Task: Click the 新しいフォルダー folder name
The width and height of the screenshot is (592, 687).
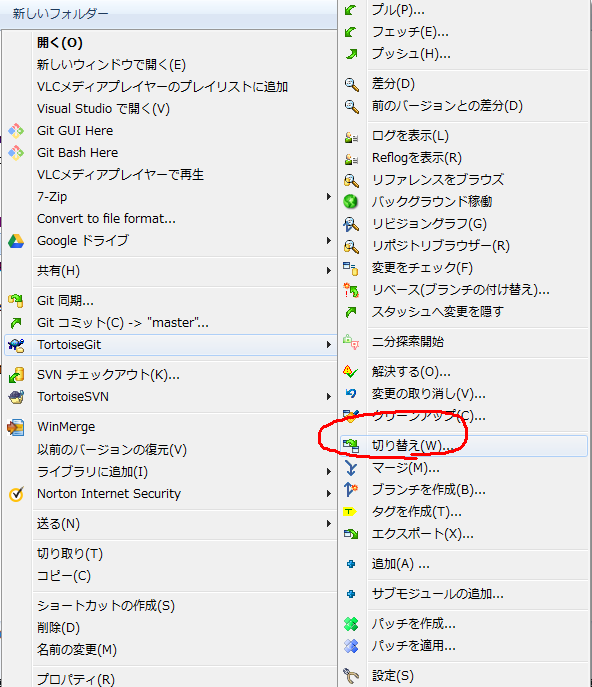Action: click(x=60, y=14)
